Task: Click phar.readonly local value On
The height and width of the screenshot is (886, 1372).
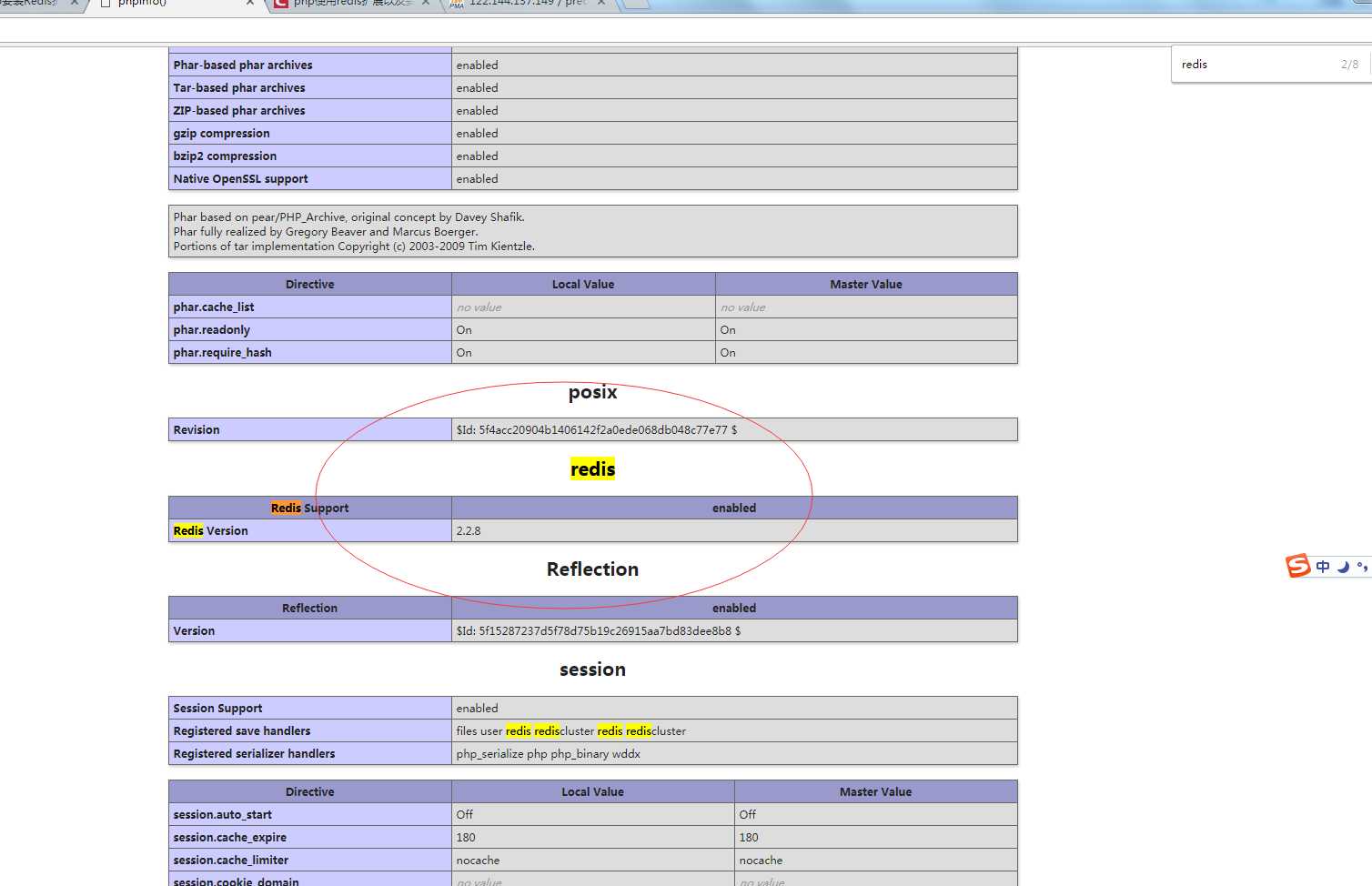Action: pyautogui.click(x=464, y=329)
